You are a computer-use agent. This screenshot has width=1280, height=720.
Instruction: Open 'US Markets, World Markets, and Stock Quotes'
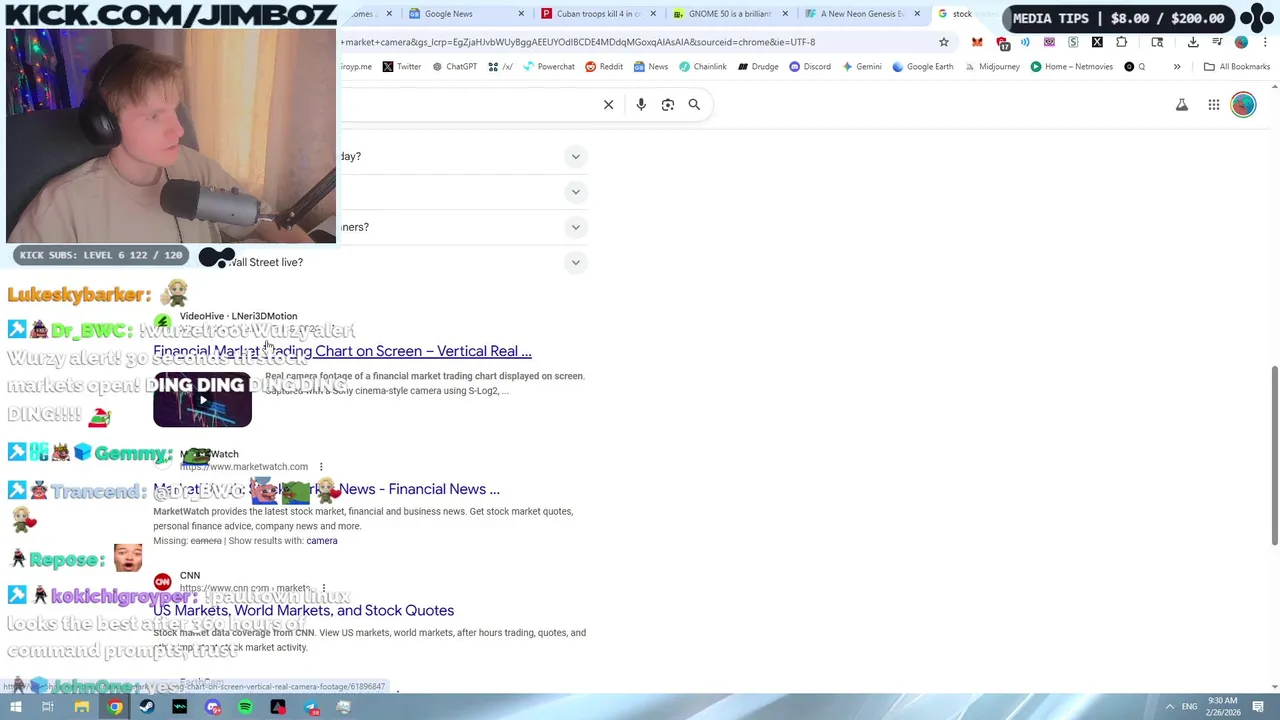[303, 610]
